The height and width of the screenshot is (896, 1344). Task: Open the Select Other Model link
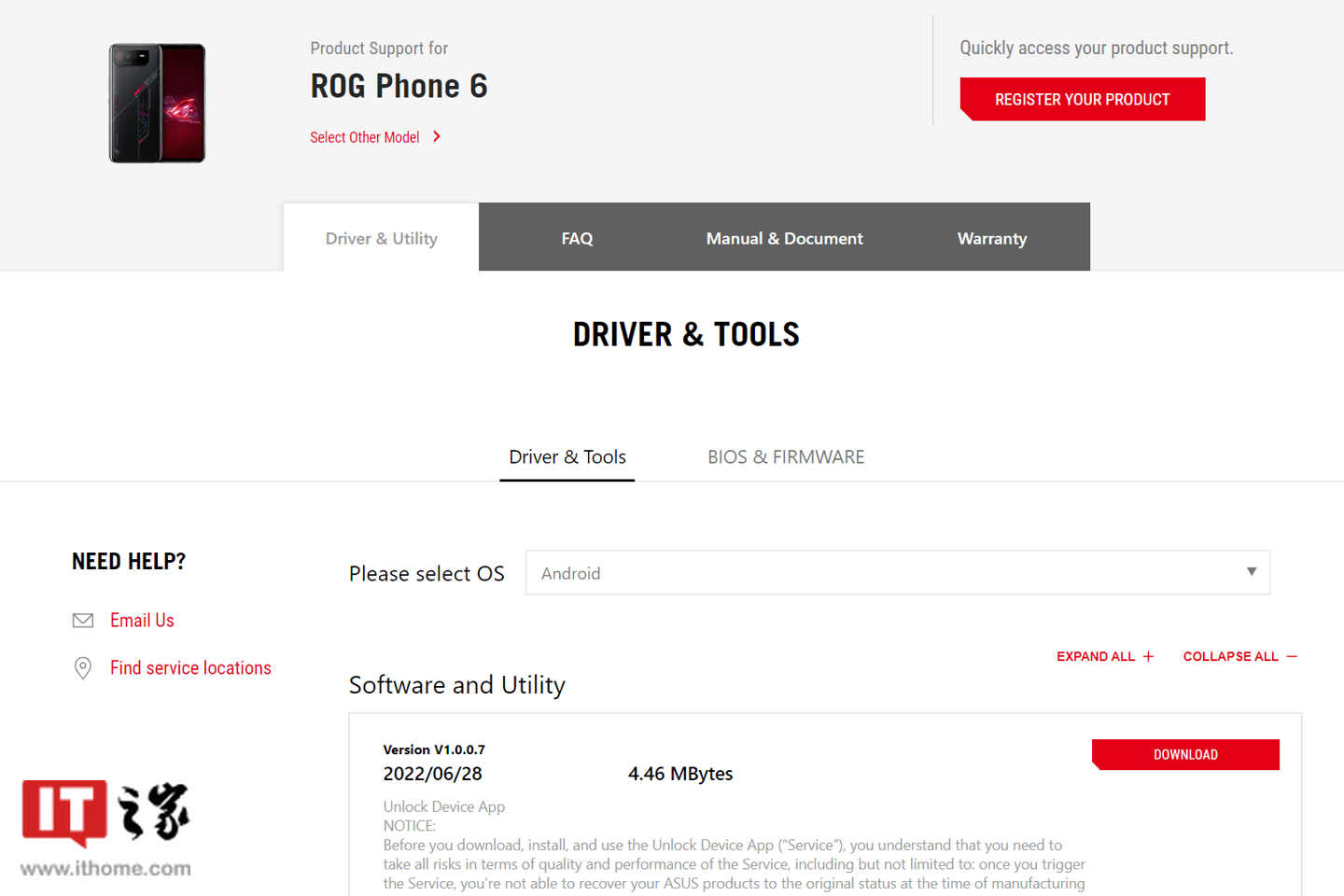364,136
